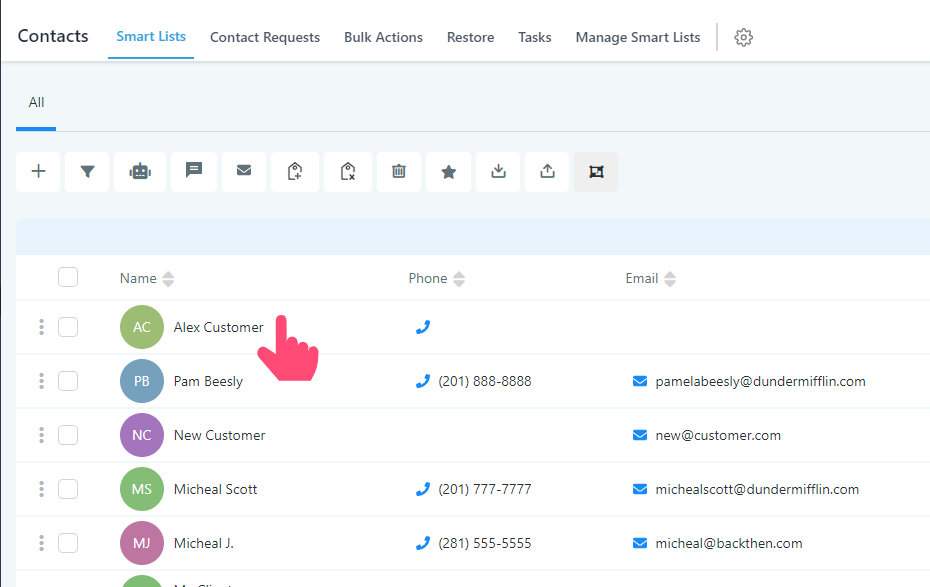Click email michealscott@dundermifflin.com
Image resolution: width=930 pixels, height=587 pixels.
pyautogui.click(x=757, y=489)
